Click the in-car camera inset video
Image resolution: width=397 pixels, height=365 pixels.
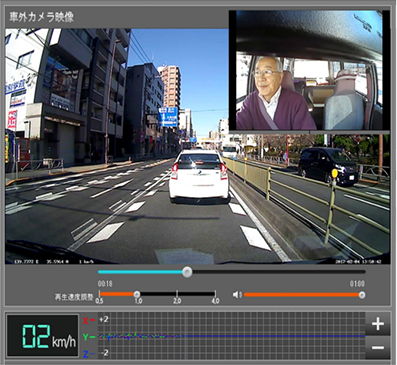309,71
